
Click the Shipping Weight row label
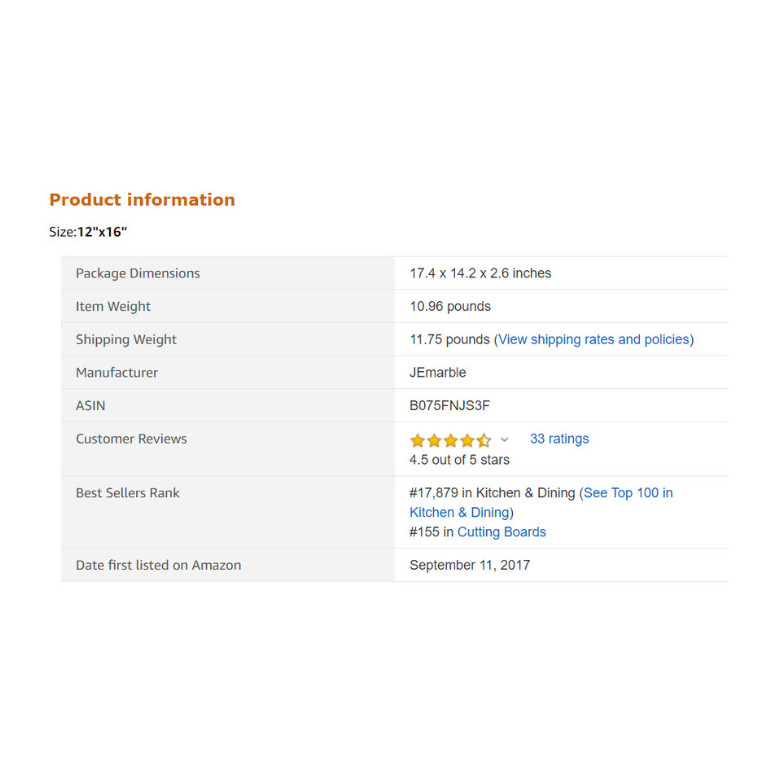(x=126, y=339)
